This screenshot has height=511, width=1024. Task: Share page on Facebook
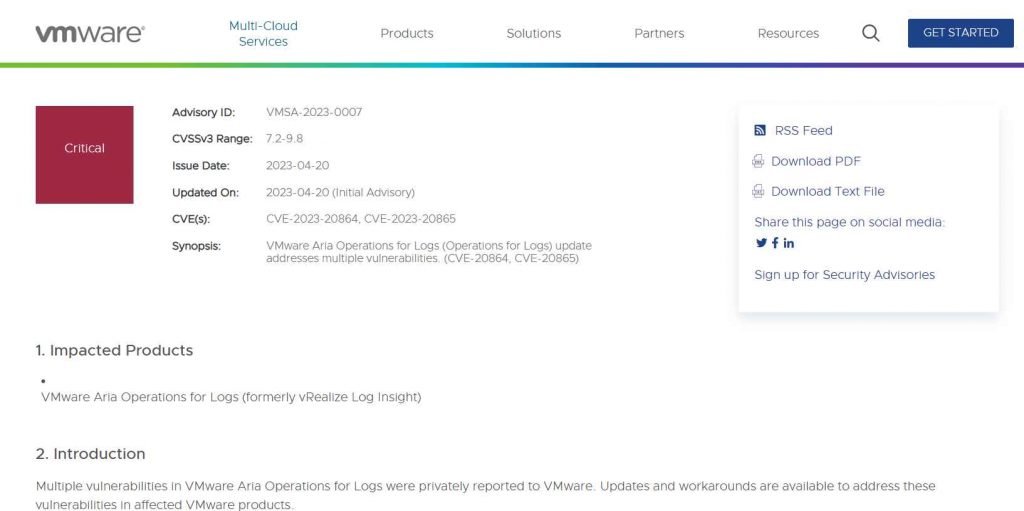click(775, 243)
